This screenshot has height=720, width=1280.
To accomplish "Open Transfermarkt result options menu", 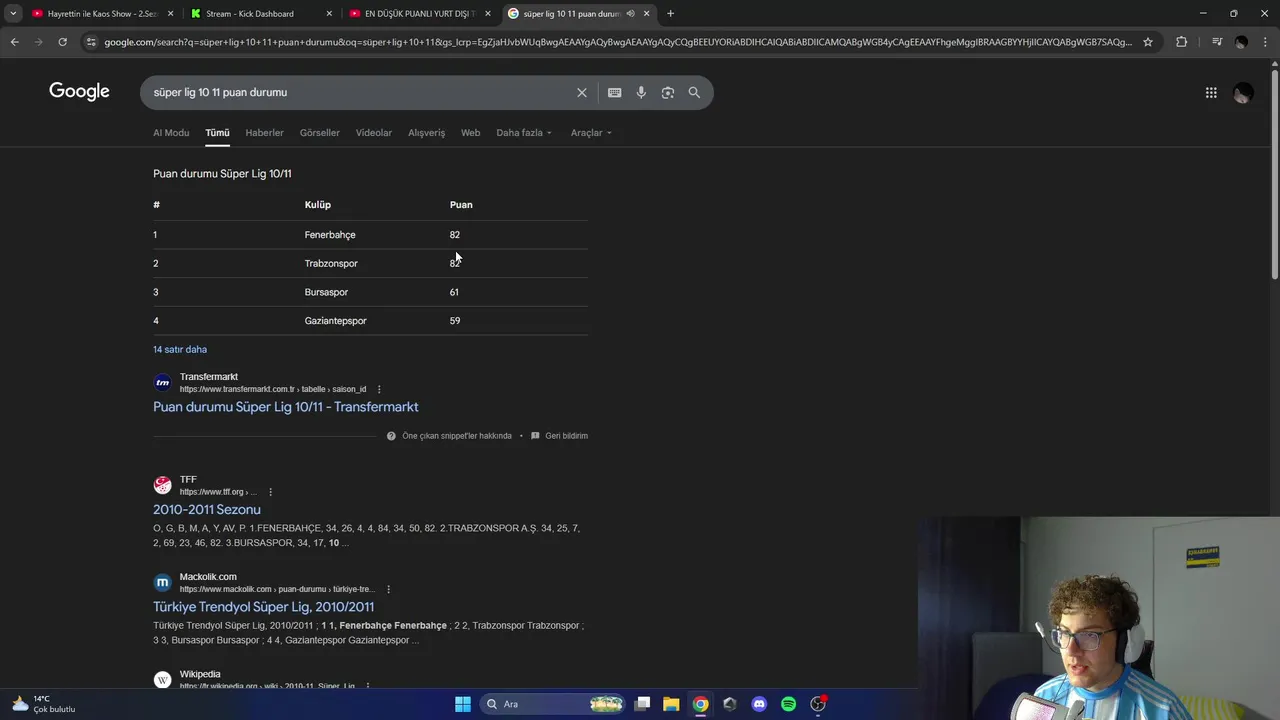I will point(379,389).
